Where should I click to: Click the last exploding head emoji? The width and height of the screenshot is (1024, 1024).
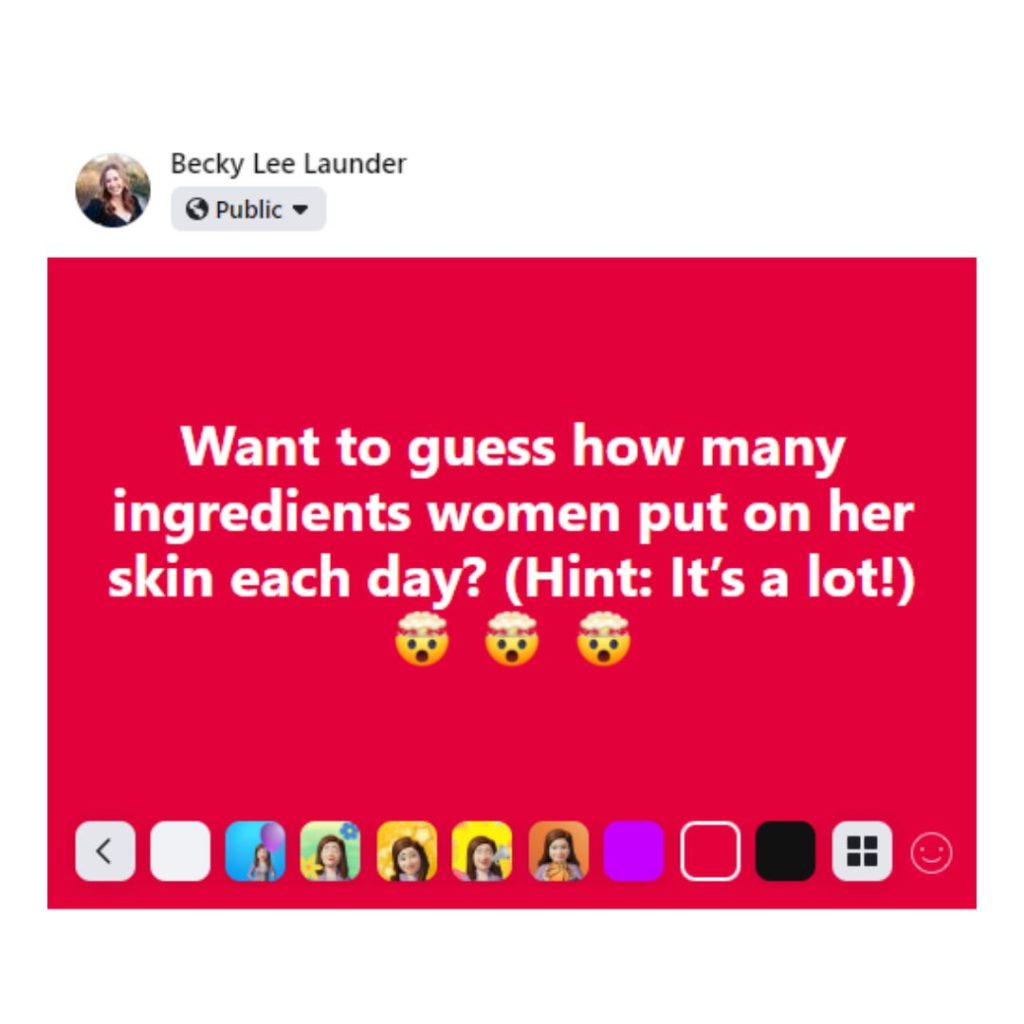603,639
